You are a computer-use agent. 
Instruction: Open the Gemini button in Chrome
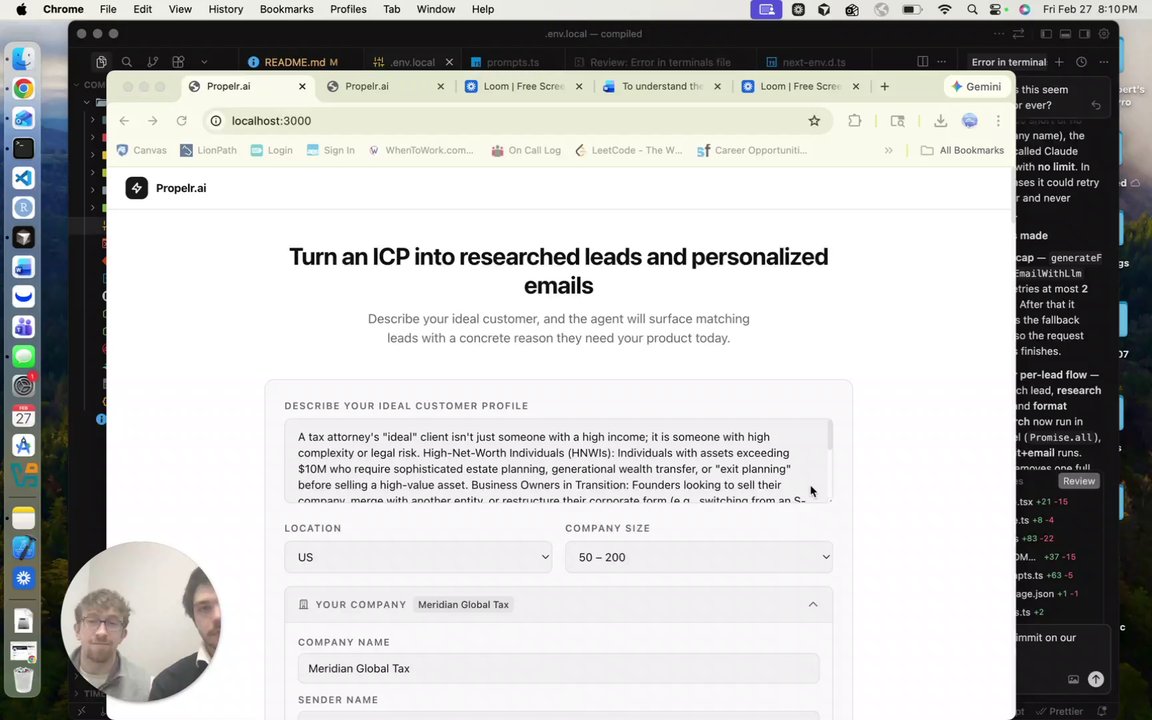[976, 86]
